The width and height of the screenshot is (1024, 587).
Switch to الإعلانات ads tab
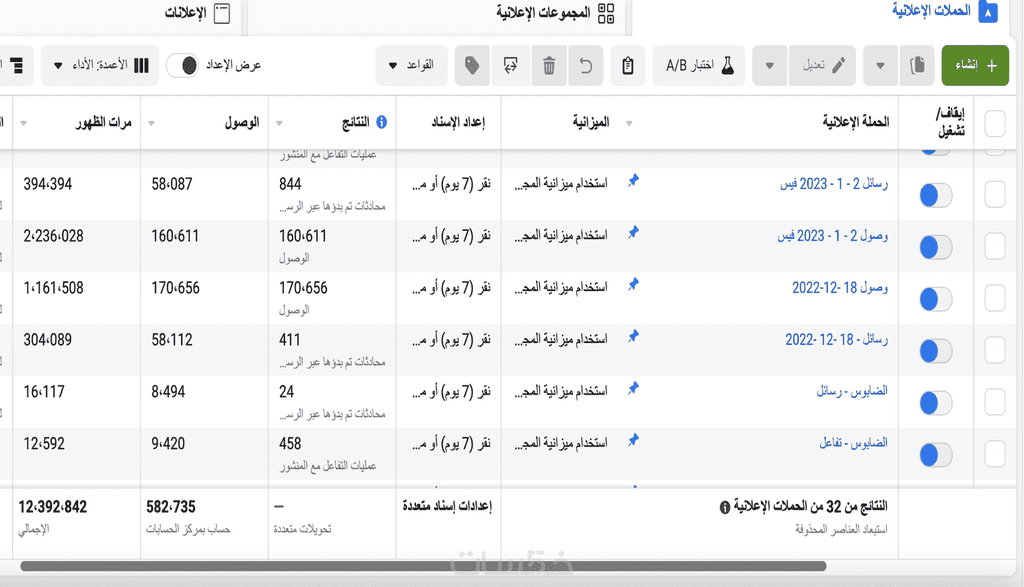click(x=197, y=13)
